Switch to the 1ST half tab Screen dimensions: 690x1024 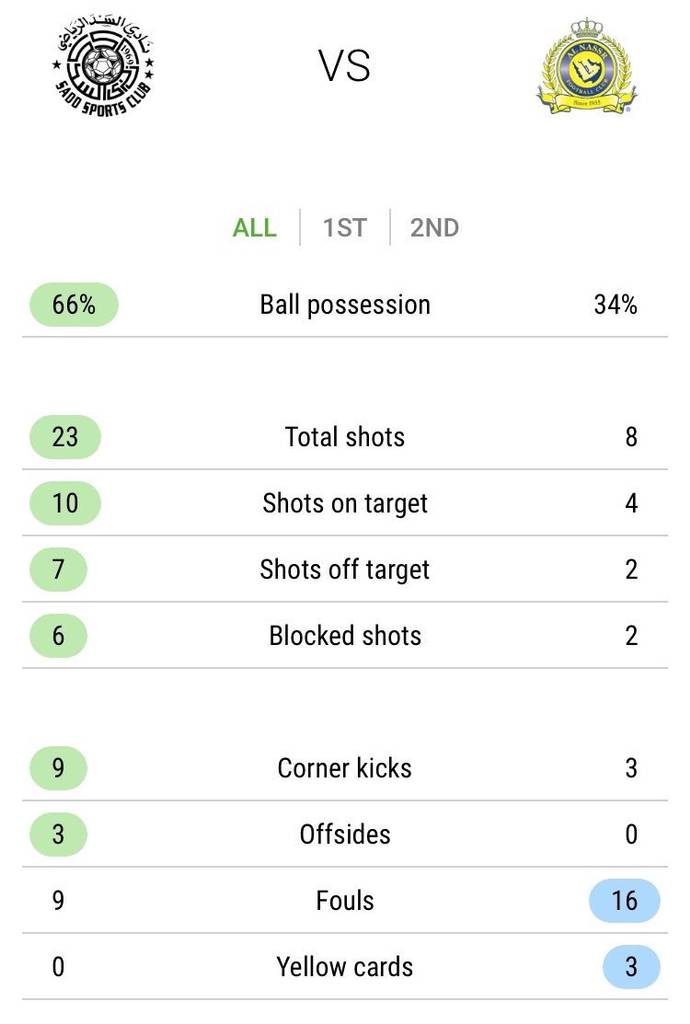[345, 228]
